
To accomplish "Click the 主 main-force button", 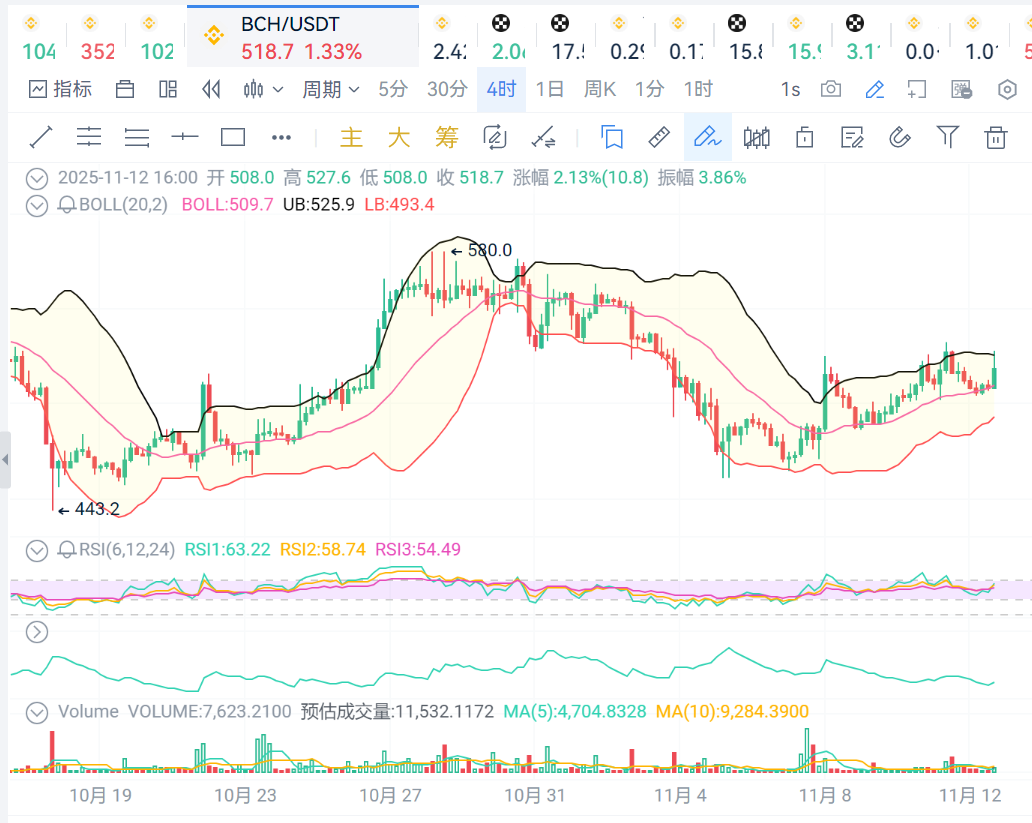I will [x=351, y=137].
